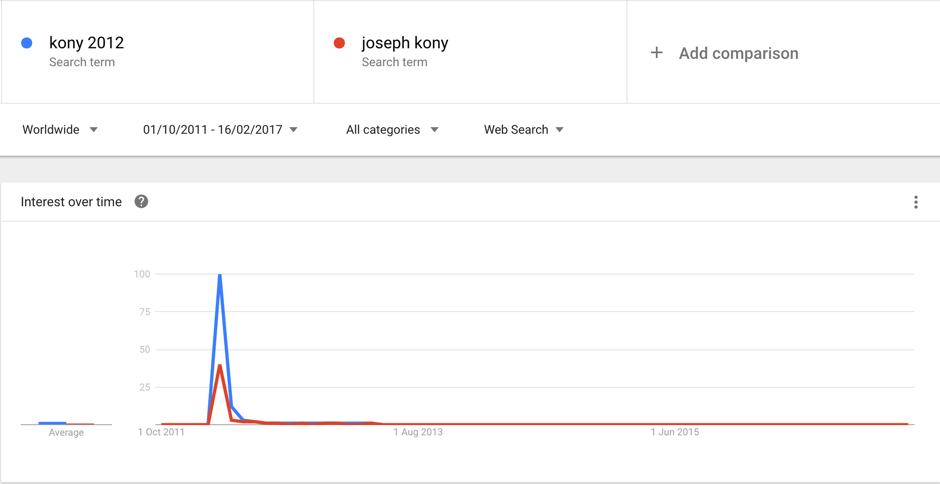
Task: Open the Worldwide region dropdown
Action: click(60, 130)
